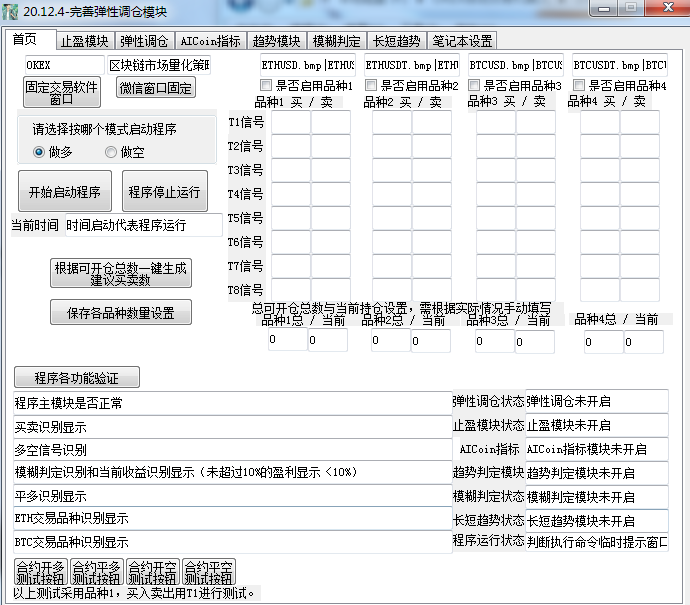
Task: Check the 是否启用品种4 checkbox
Action: (580, 86)
